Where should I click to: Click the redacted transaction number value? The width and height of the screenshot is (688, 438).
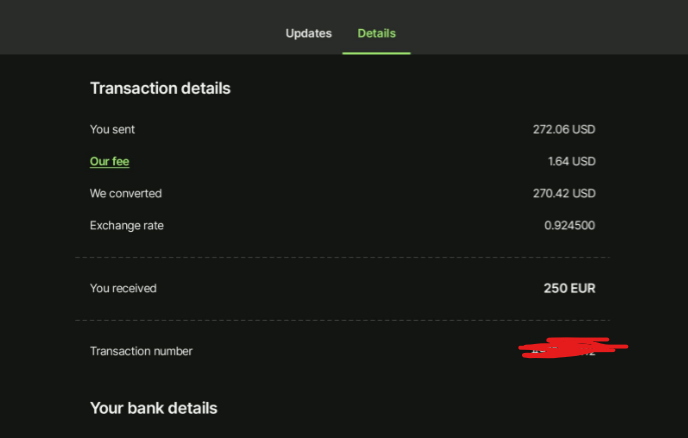point(565,351)
